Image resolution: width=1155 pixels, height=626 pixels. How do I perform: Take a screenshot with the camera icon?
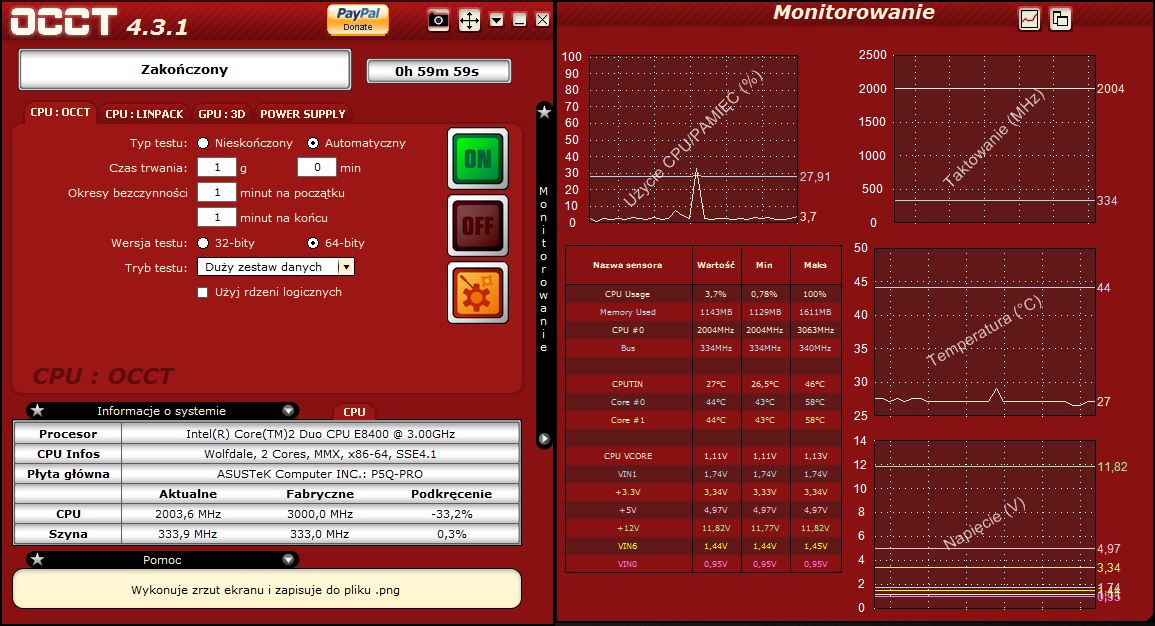pyautogui.click(x=438, y=20)
